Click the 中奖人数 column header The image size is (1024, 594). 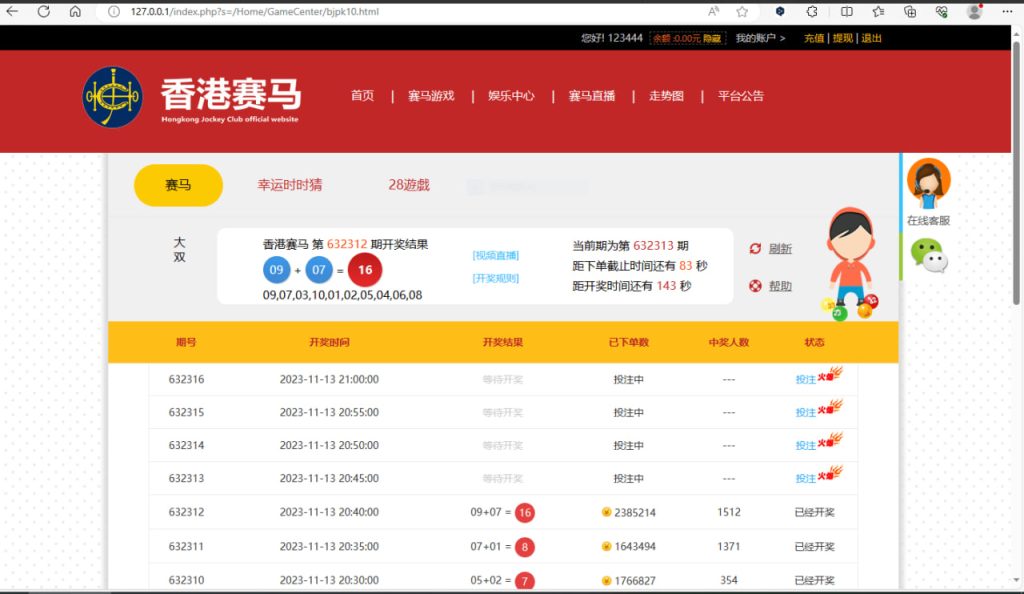[x=729, y=342]
